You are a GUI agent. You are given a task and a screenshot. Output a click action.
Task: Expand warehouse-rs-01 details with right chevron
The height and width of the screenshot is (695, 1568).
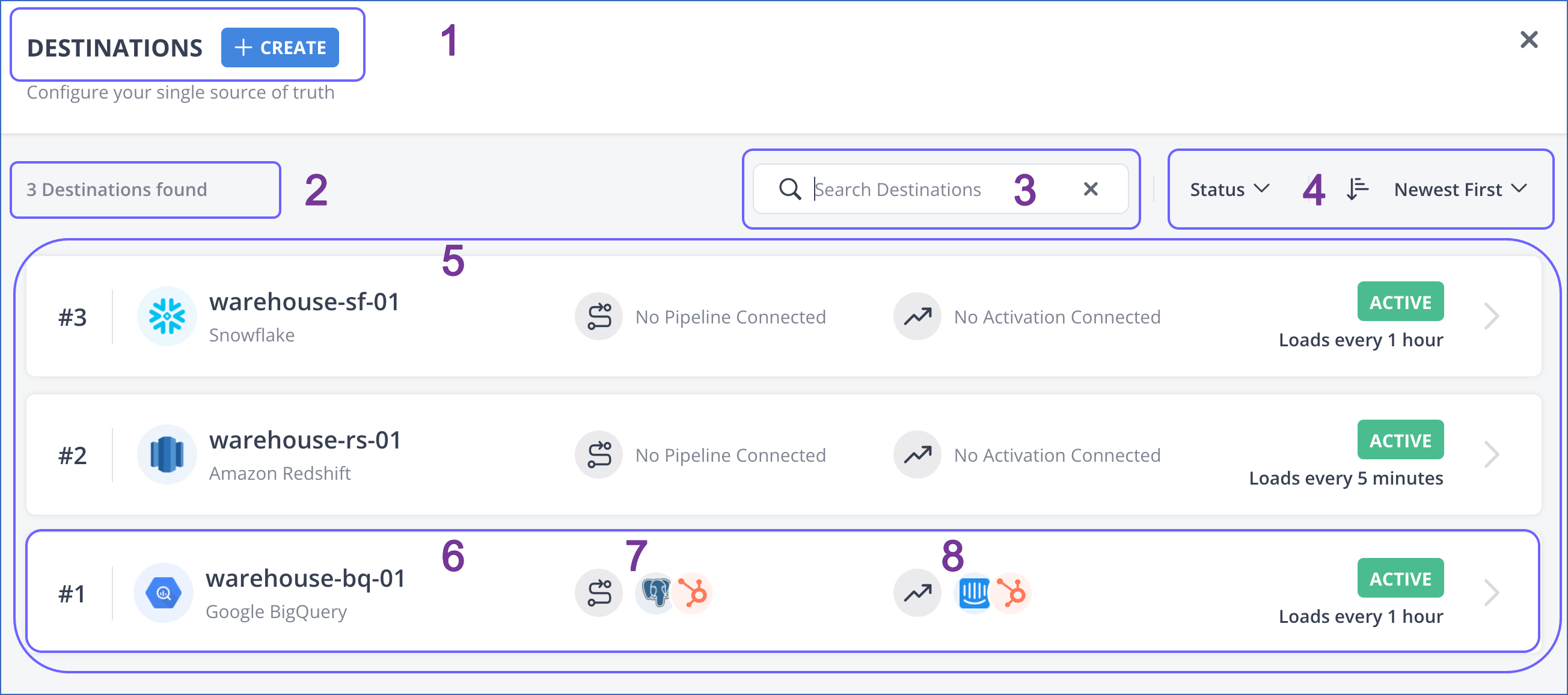coord(1491,454)
